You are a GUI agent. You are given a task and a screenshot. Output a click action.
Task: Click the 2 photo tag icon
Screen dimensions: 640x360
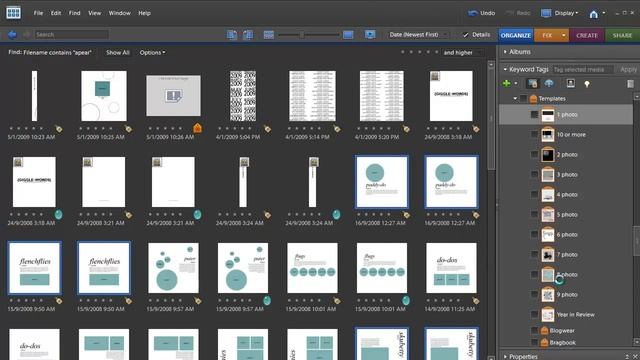pos(547,154)
